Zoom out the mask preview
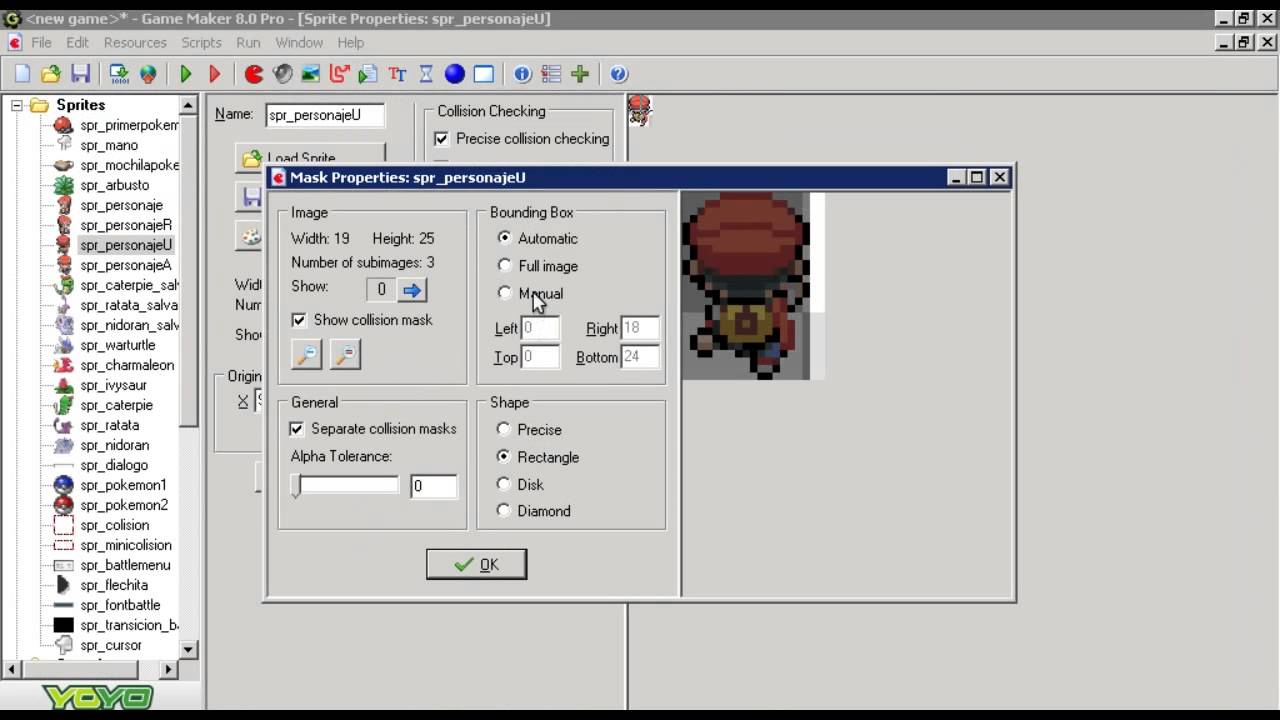Image resolution: width=1280 pixels, height=720 pixels. pyautogui.click(x=344, y=354)
